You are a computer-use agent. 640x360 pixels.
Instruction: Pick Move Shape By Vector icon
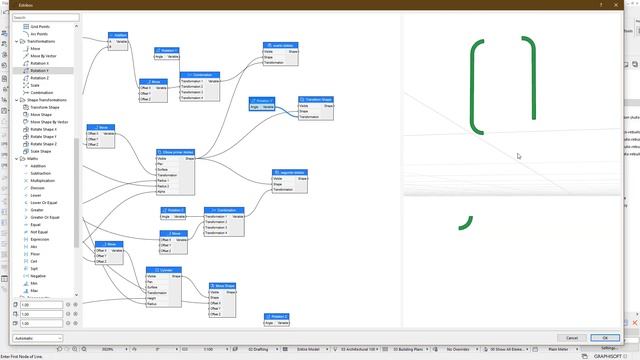[x=26, y=122]
